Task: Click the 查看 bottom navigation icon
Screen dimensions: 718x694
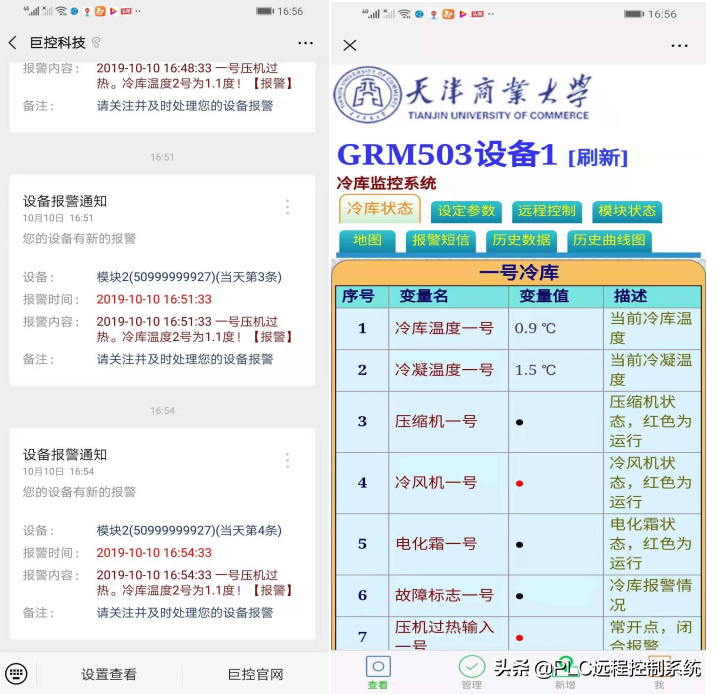Action: [x=378, y=672]
